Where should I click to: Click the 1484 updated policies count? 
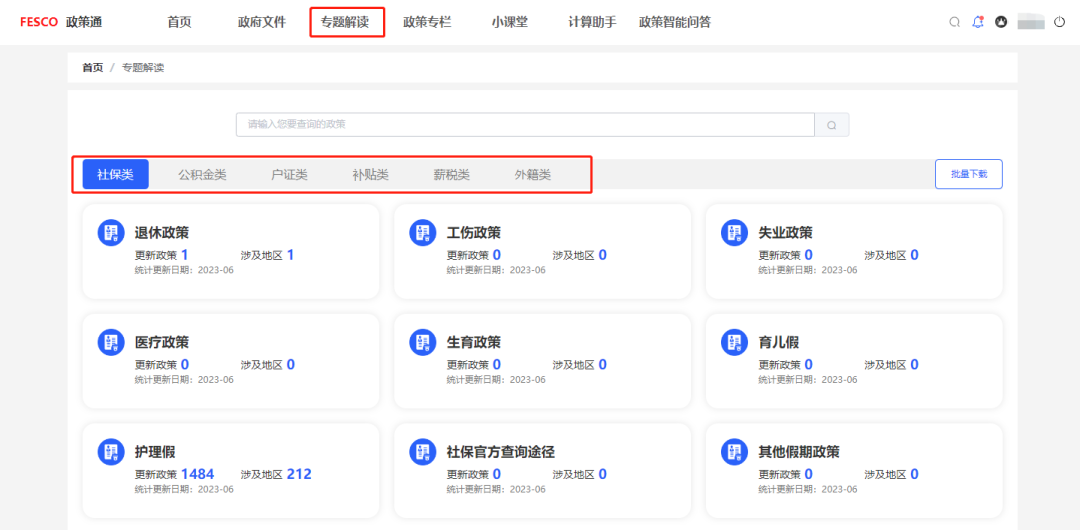click(x=198, y=474)
